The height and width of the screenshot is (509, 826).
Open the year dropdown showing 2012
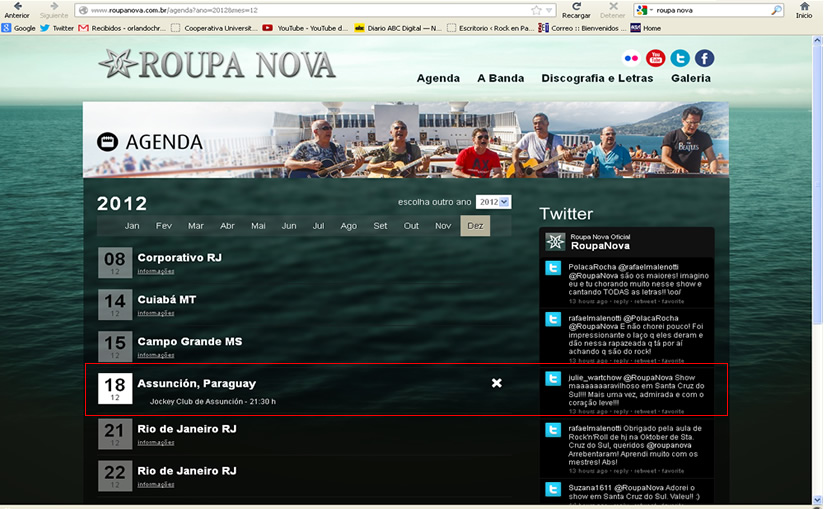pyautogui.click(x=493, y=202)
